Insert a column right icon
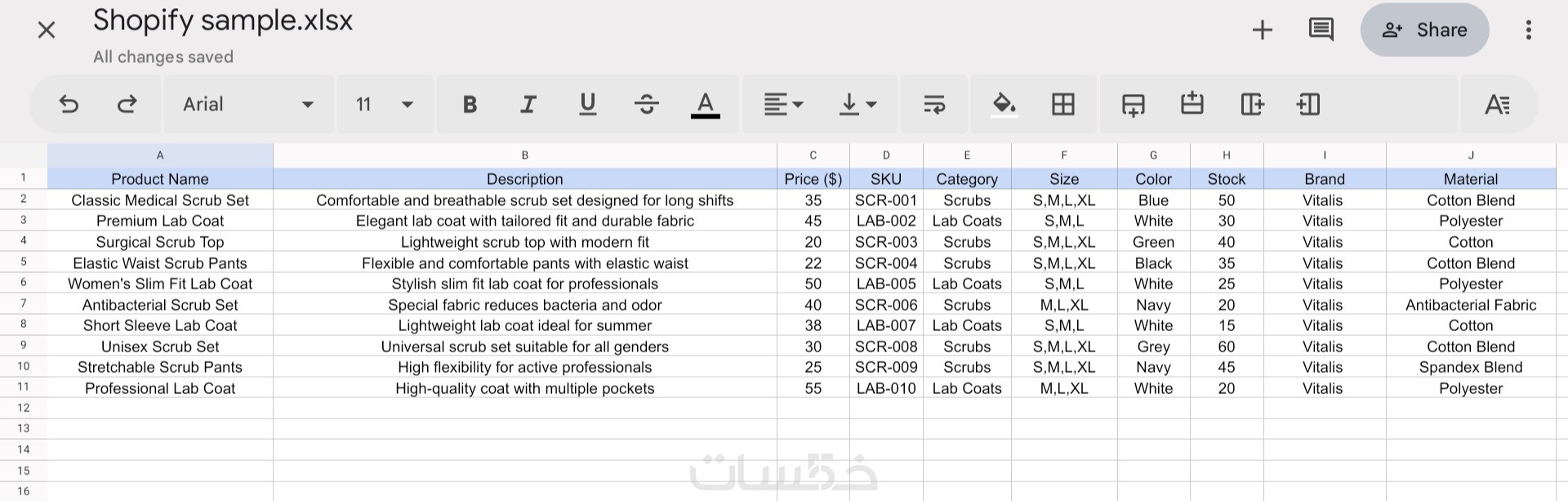Screen dimensions: 1568x501 click(x=1252, y=104)
